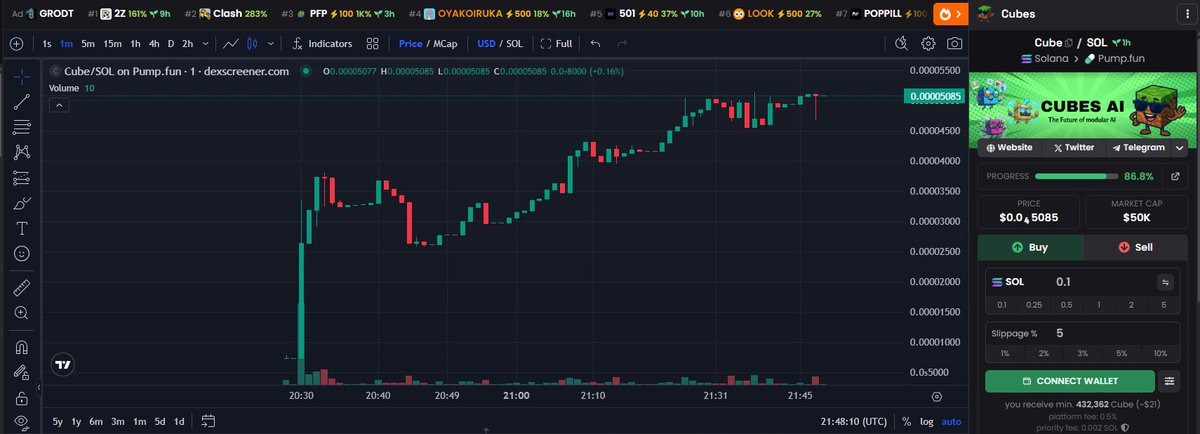
Task: Toggle log scale on price axis
Action: [926, 422]
